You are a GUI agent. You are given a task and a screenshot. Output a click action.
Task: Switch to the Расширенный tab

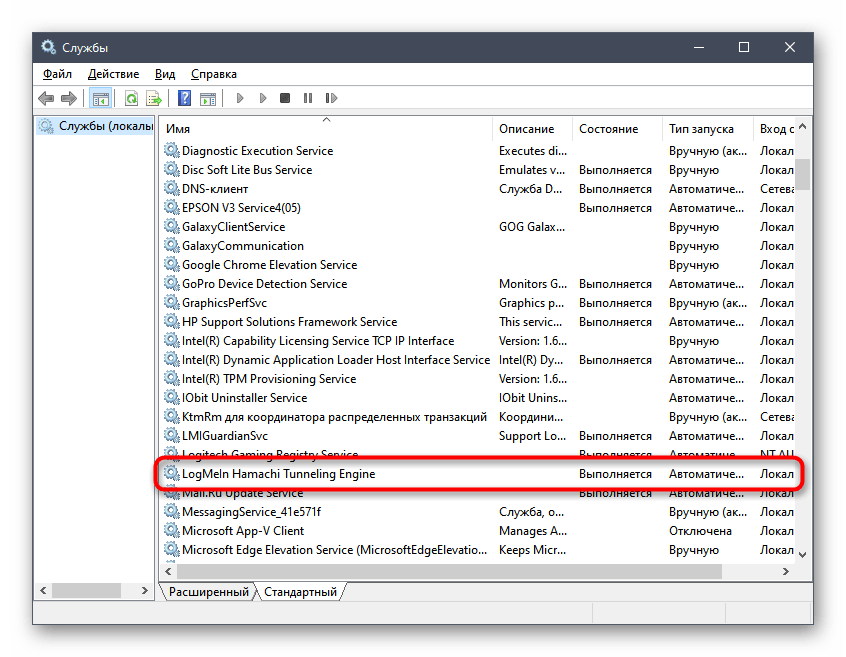coord(209,592)
